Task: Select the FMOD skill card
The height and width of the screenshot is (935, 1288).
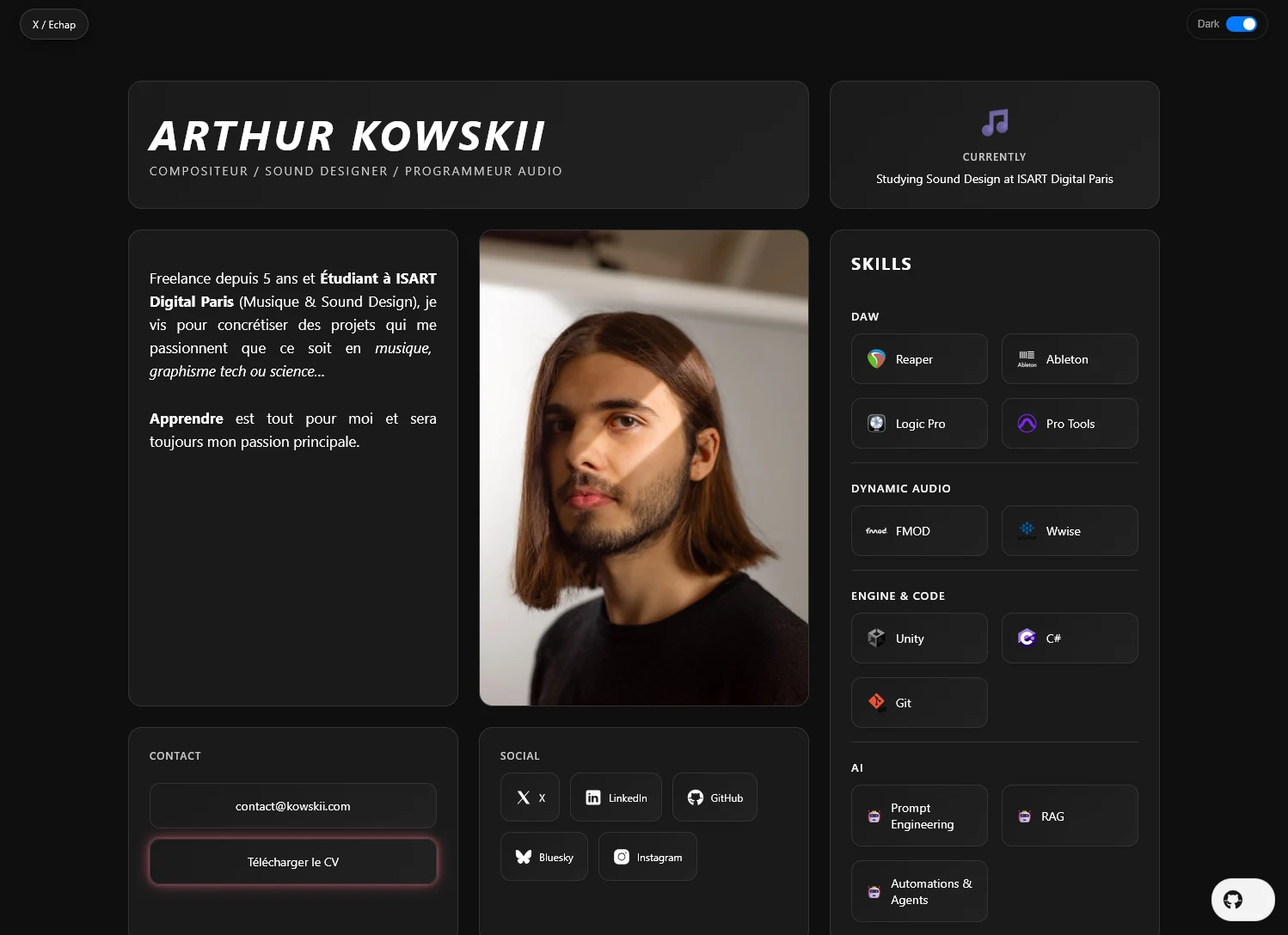Action: coord(918,531)
